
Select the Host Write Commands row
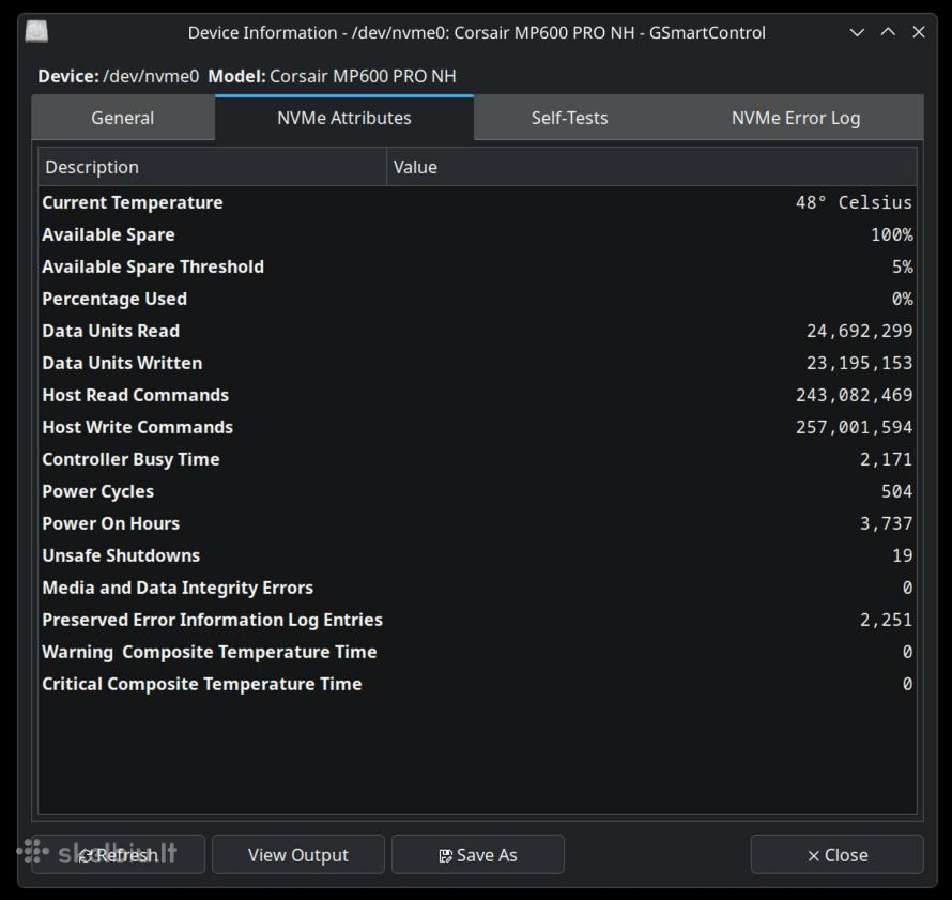point(477,427)
